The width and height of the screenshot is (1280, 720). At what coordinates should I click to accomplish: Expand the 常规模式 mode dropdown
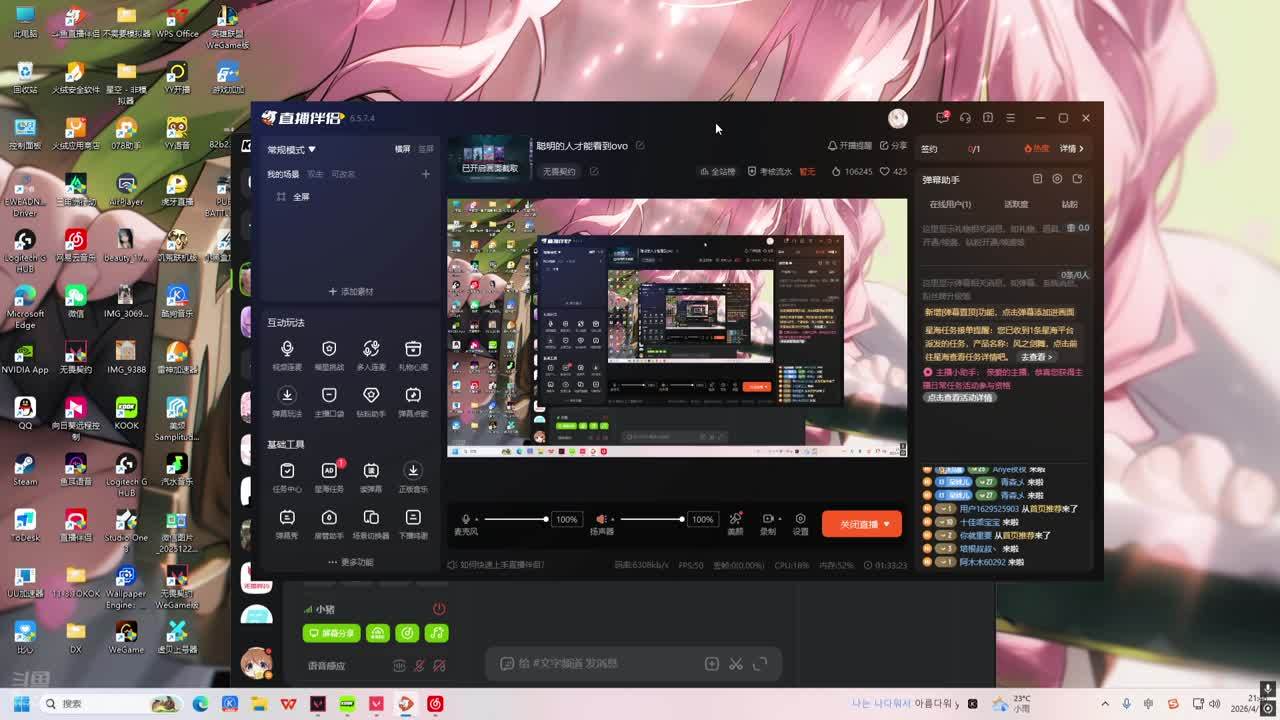291,150
